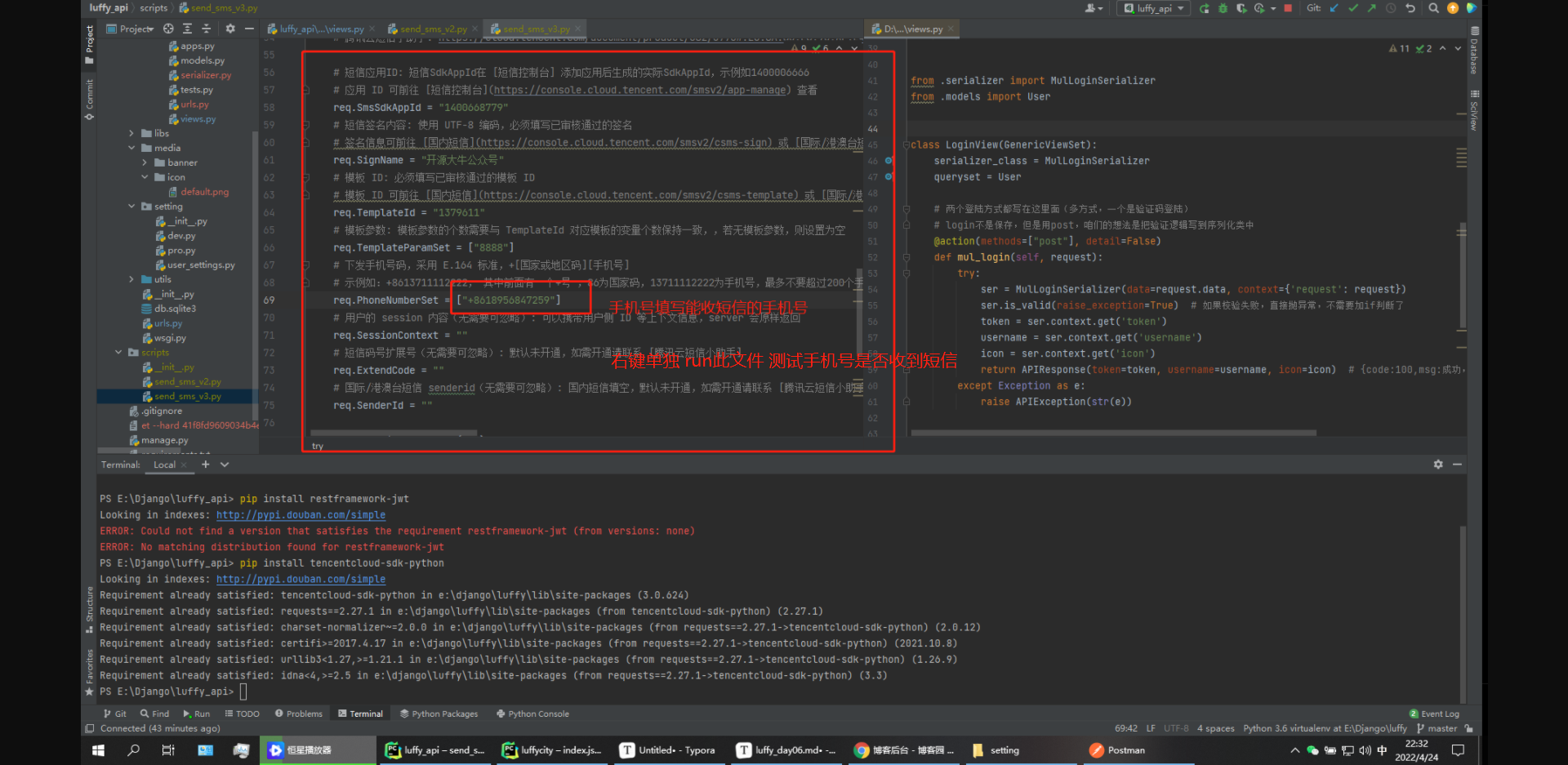Click the locate file crosshair icon in Project panel

[x=168, y=29]
